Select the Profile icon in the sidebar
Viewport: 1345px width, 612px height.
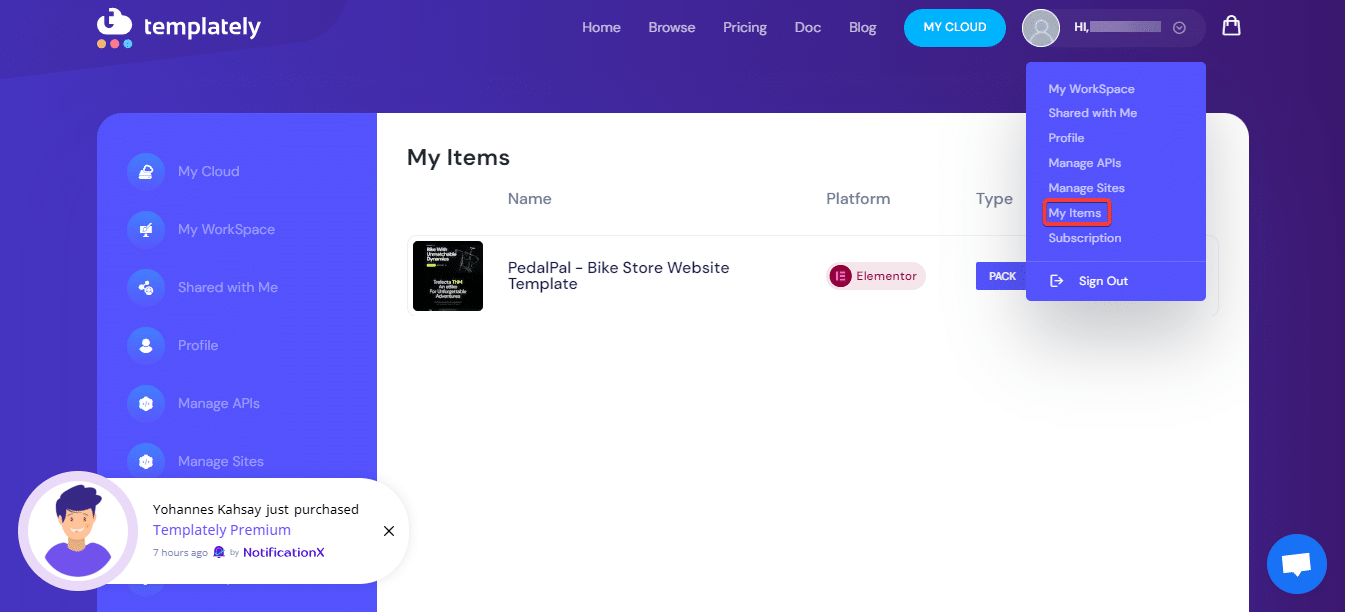pyautogui.click(x=147, y=345)
